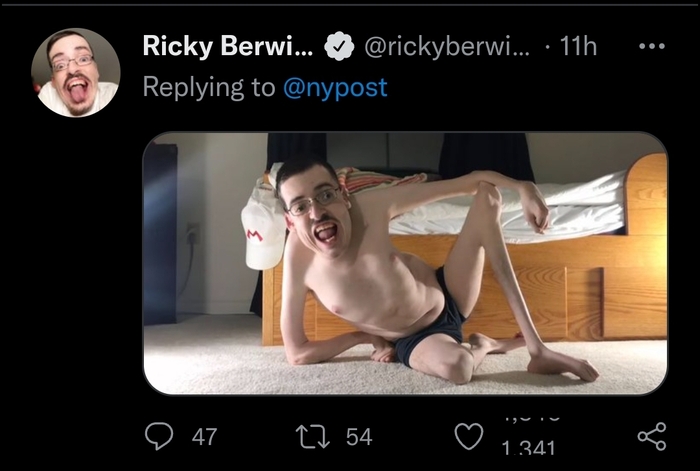Open the tweet via the 11h timestamp

[576, 46]
